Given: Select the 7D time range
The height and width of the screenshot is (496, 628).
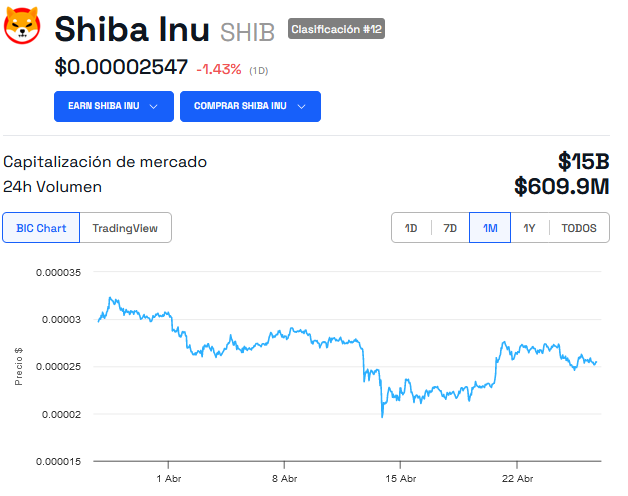Looking at the screenshot, I should pos(450,228).
